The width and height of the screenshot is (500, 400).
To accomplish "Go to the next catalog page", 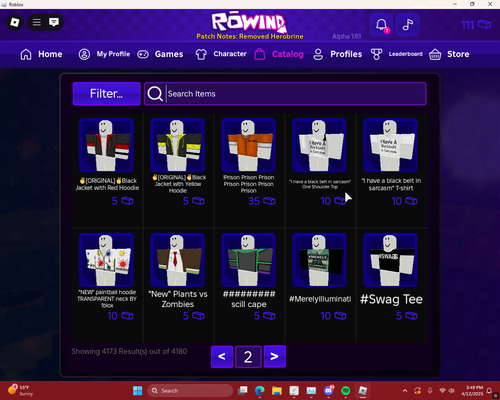I will [275, 357].
